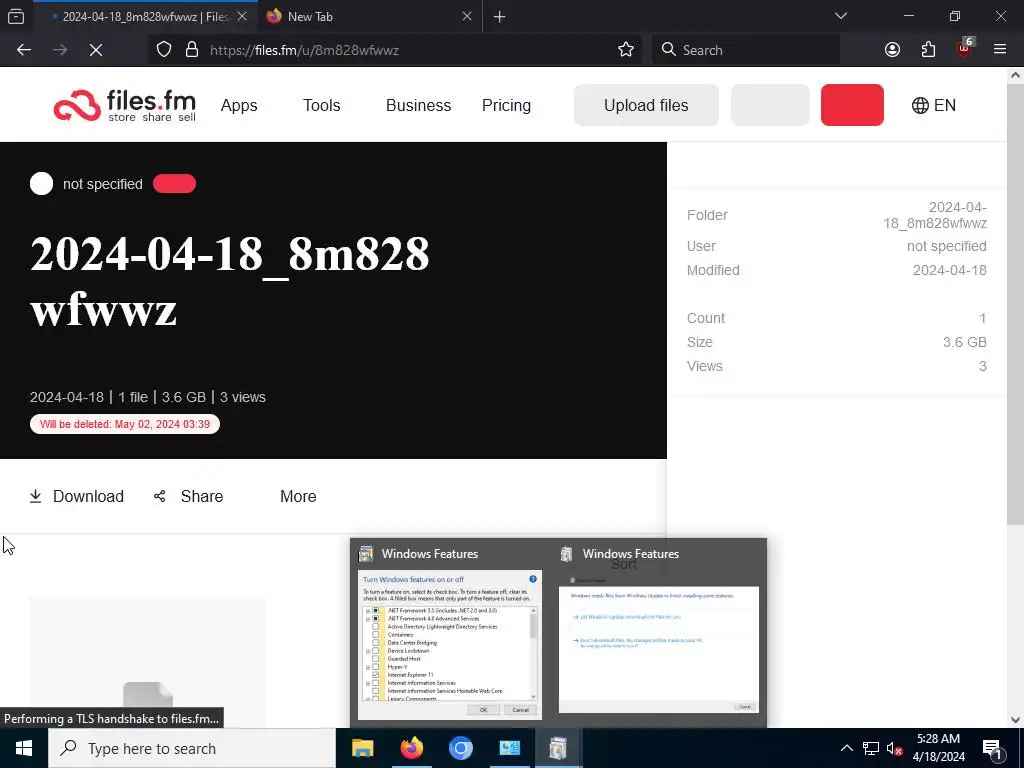The image size is (1024, 768).
Task: Open the Business menu item
Action: click(419, 105)
